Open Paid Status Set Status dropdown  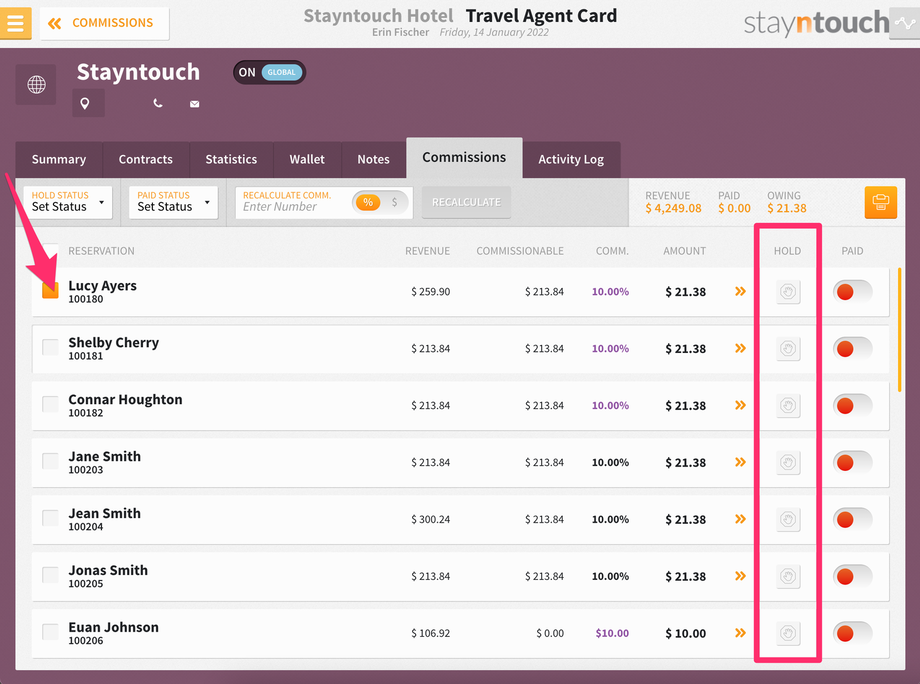174,202
